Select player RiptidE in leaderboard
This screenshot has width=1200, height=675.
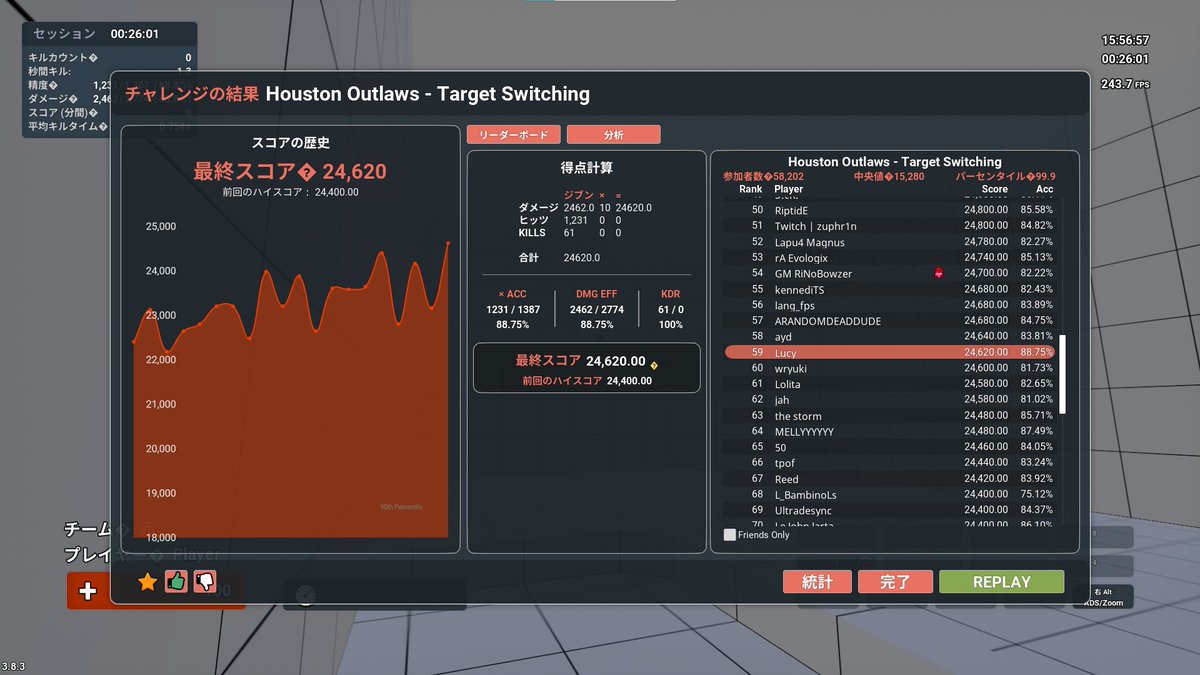click(x=889, y=210)
